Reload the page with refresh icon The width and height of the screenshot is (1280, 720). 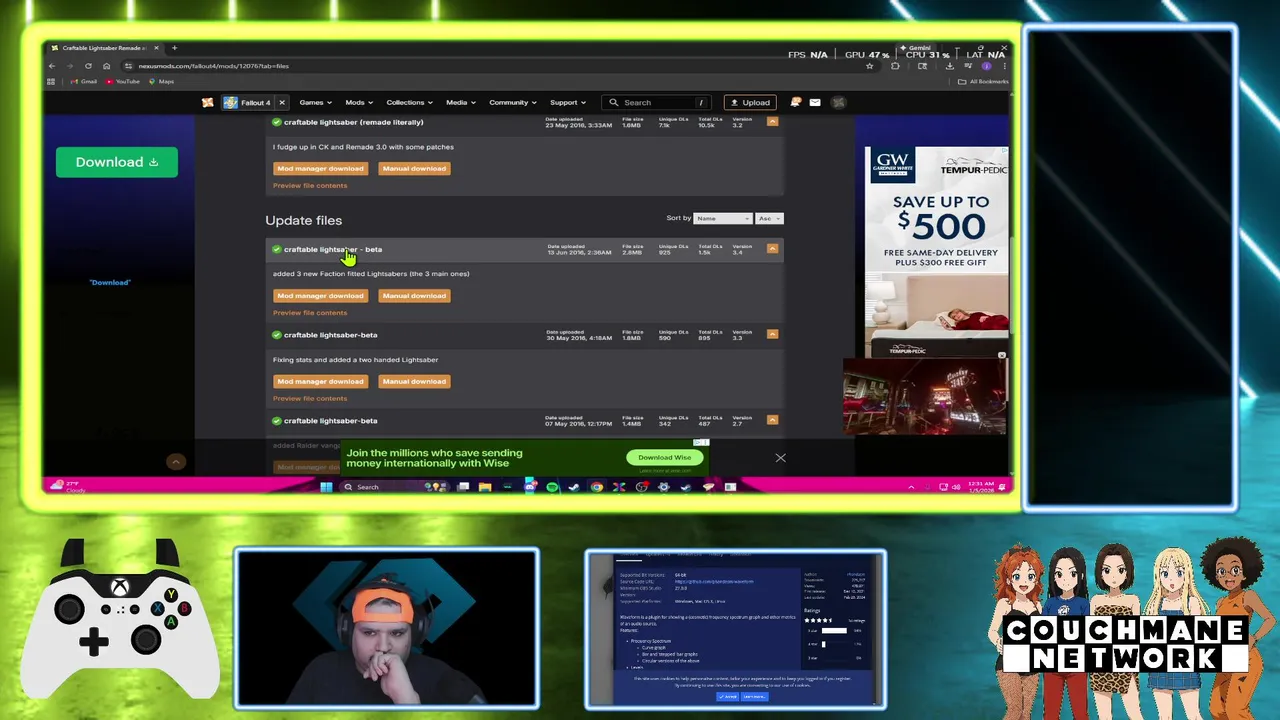click(88, 66)
